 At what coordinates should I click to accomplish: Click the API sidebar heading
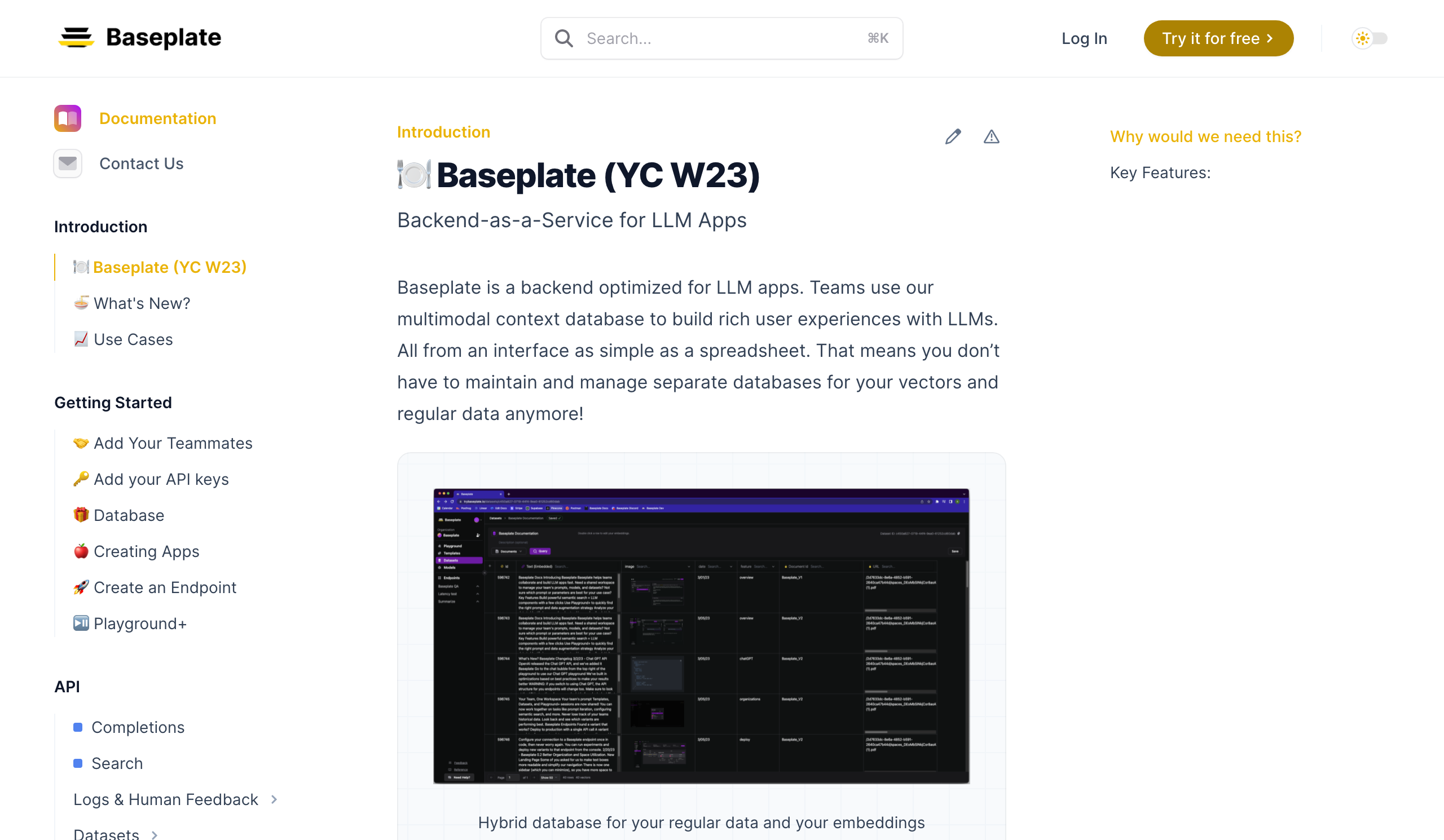click(x=67, y=687)
